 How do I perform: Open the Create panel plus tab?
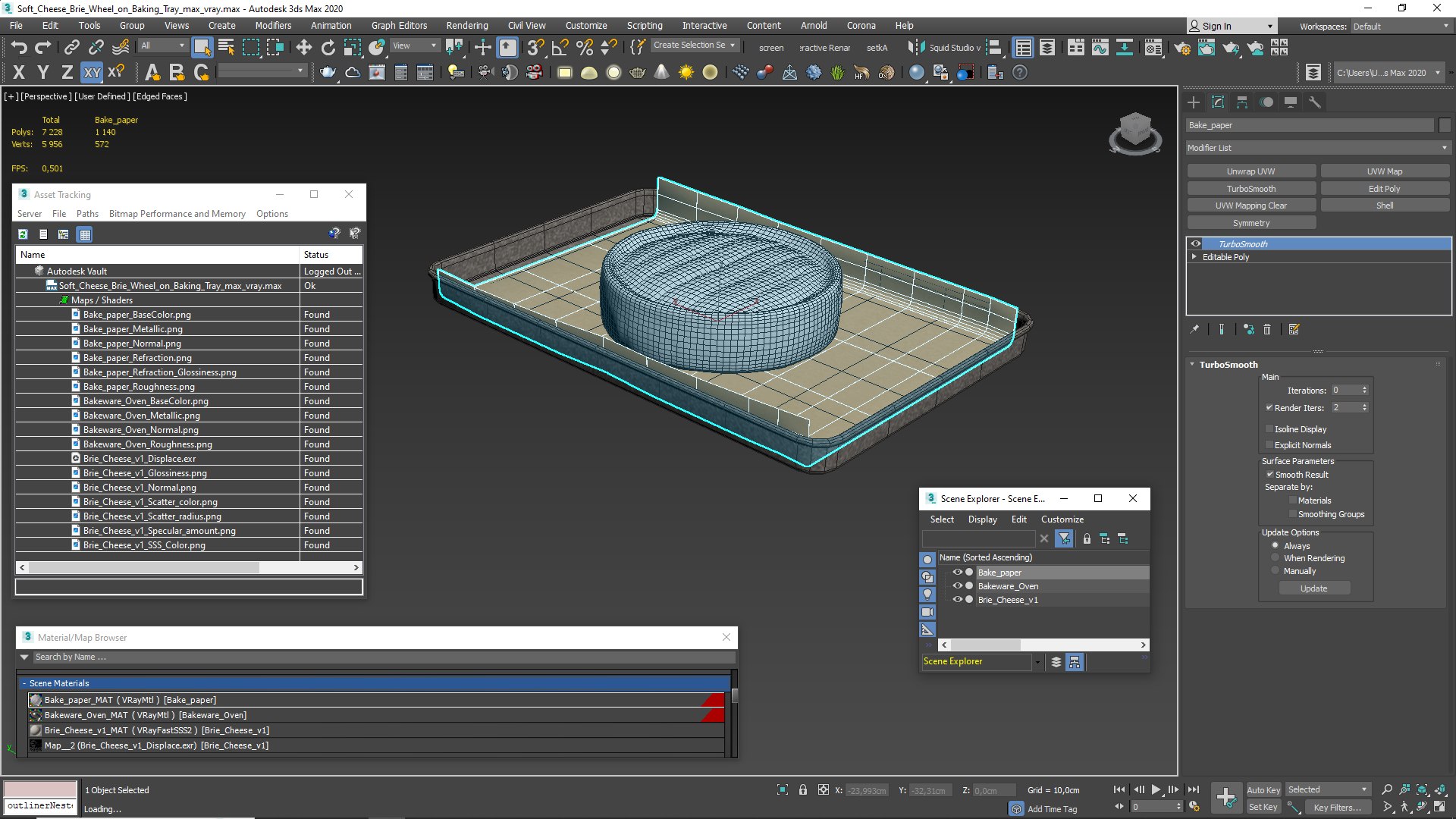click(x=1194, y=102)
